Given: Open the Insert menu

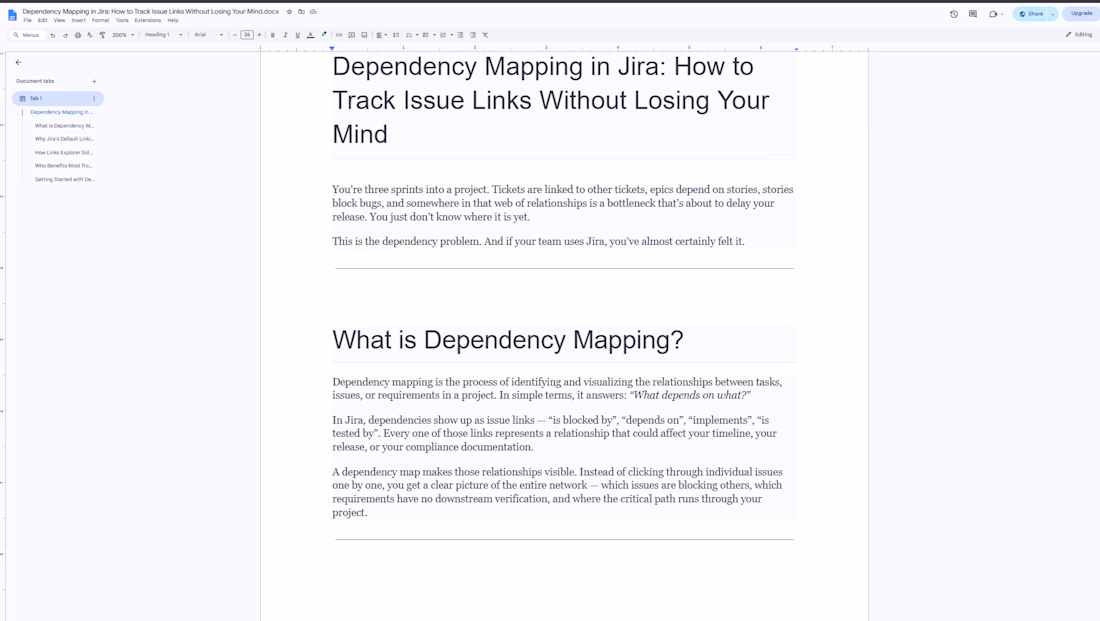Looking at the screenshot, I should click(x=79, y=20).
